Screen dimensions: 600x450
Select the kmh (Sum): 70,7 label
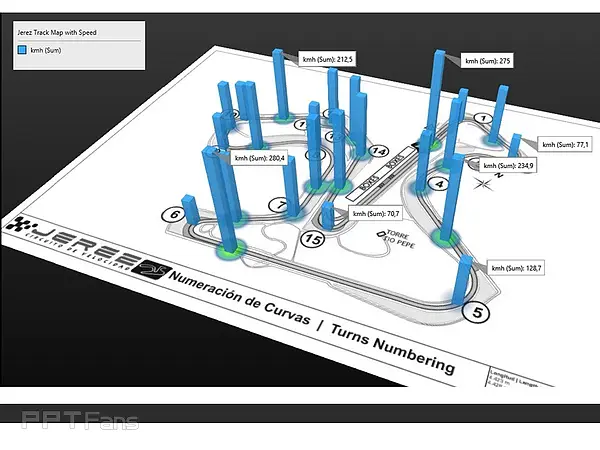tap(376, 213)
